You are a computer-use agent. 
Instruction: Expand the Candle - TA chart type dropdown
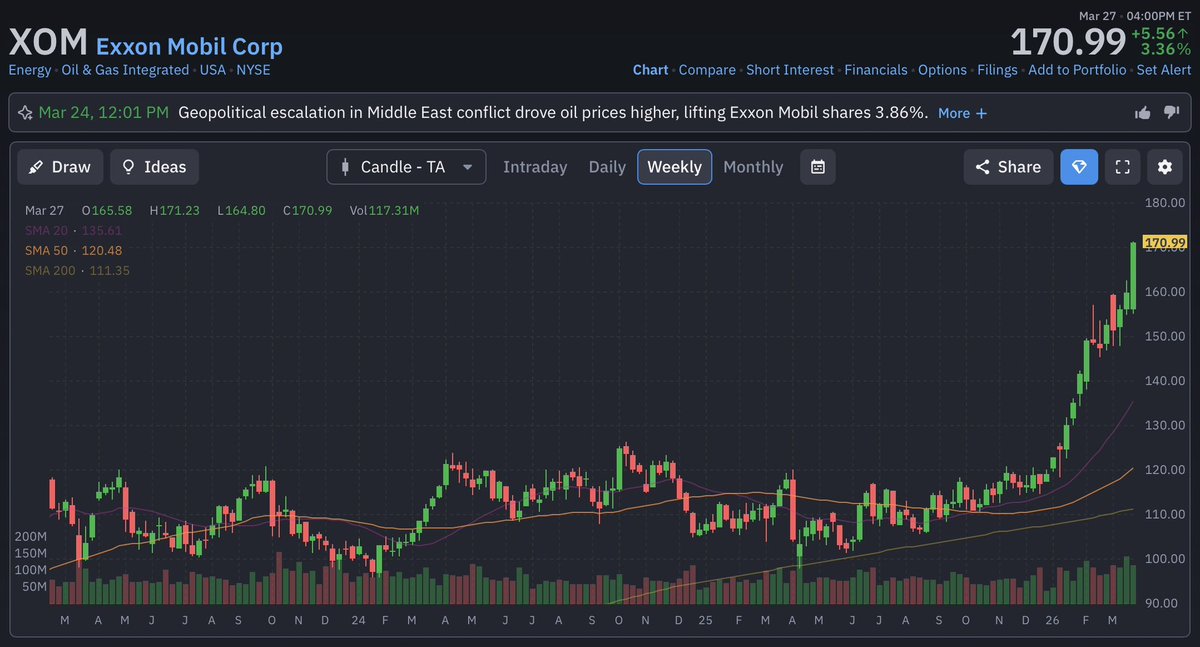(406, 167)
